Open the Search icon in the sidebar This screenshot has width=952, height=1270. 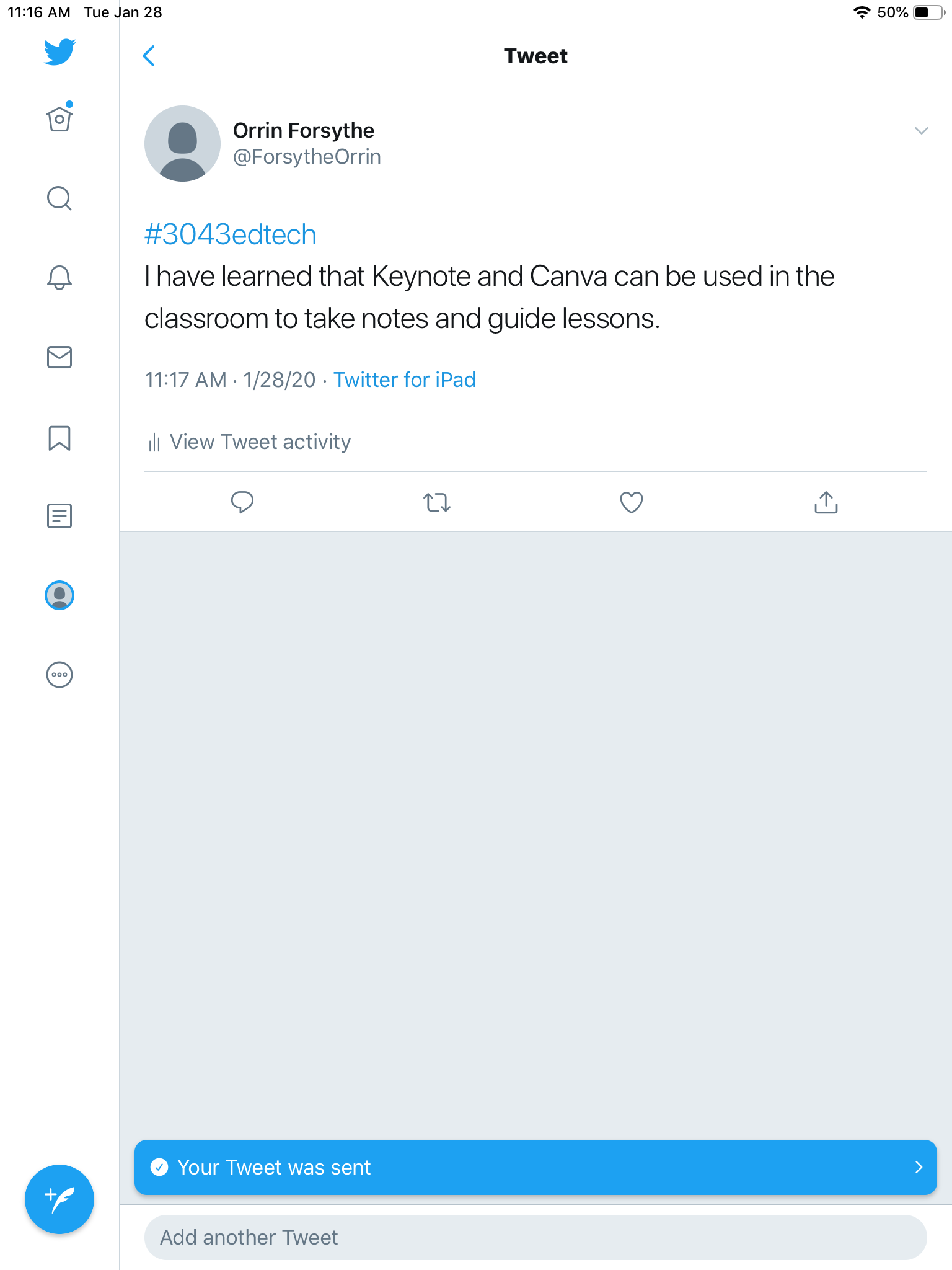point(59,198)
